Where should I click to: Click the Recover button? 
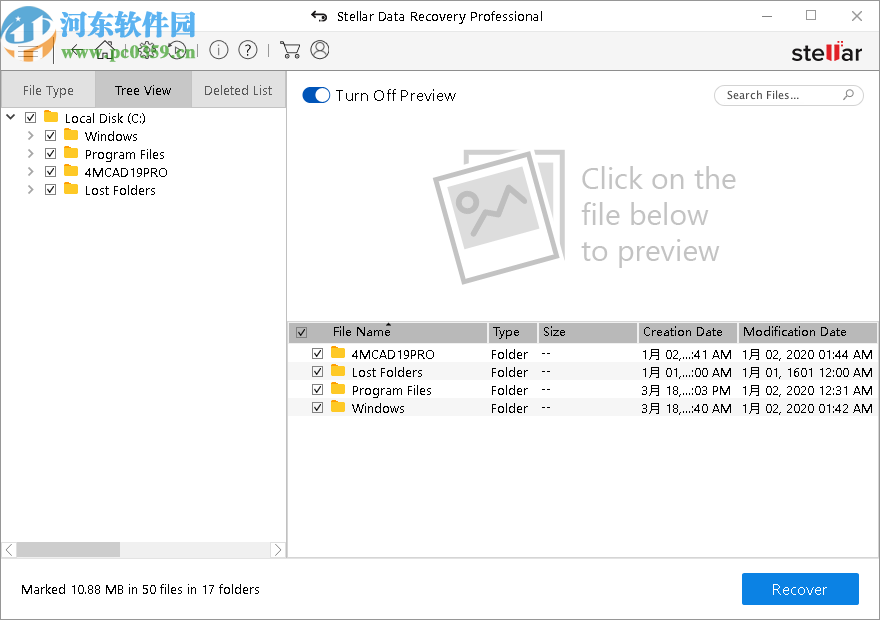(x=800, y=589)
